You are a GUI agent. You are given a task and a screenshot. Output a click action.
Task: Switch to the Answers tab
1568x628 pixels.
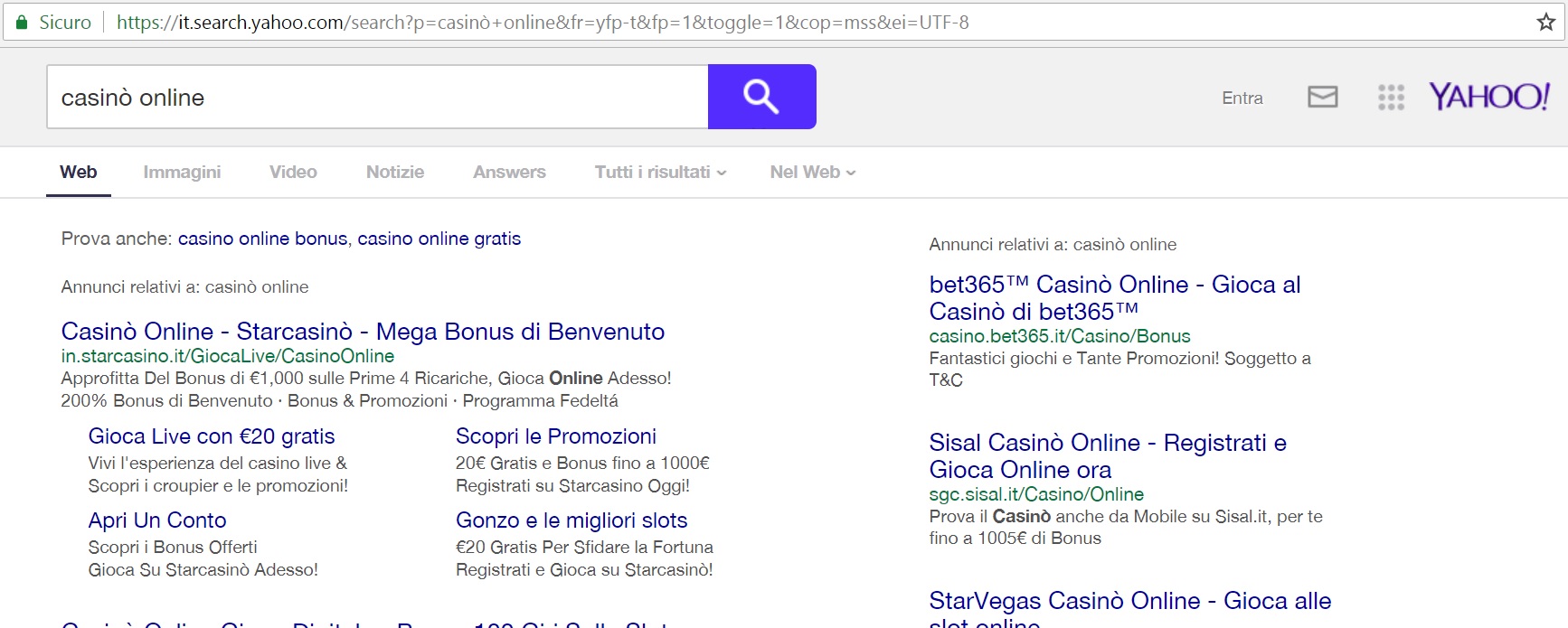tap(509, 172)
